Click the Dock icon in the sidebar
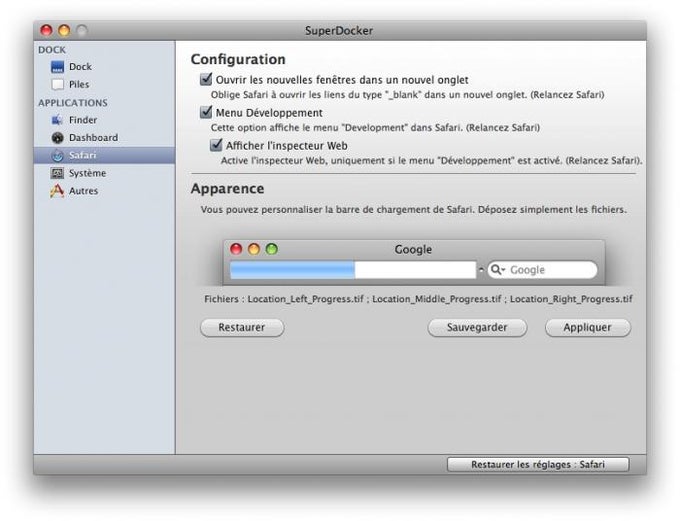 [x=57, y=67]
